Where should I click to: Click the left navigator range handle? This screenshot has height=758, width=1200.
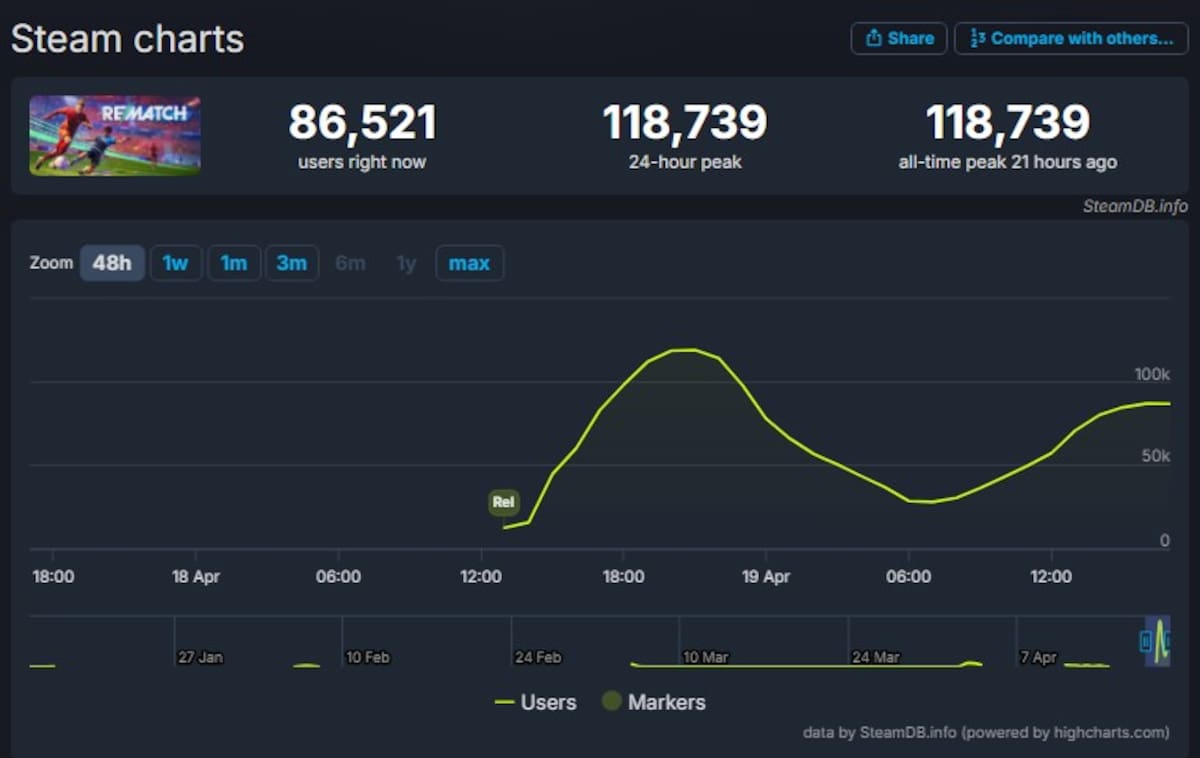point(1146,642)
